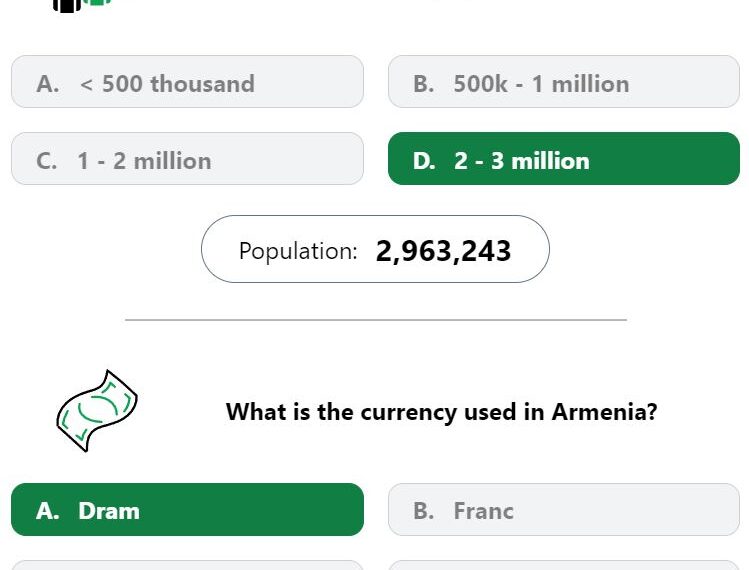This screenshot has height=570, width=749.
Task: Click the word 'Armenia' in the question
Action: pos(605,411)
